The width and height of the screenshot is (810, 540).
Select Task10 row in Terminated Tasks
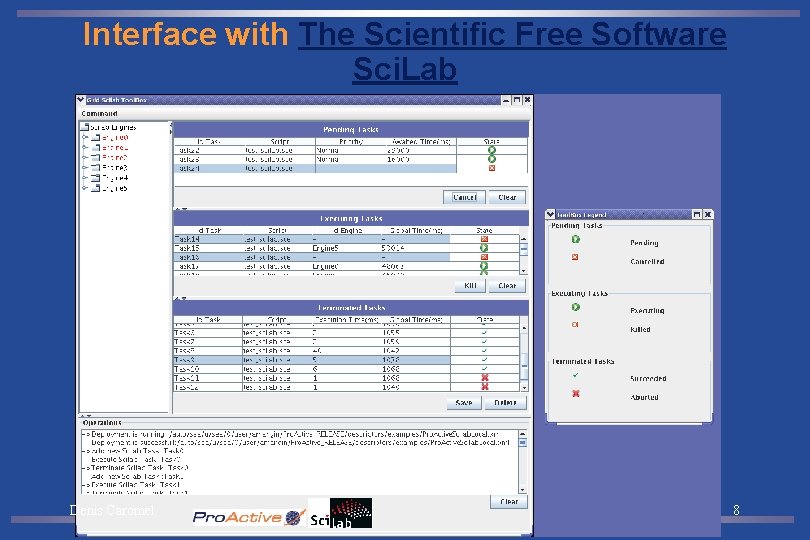pyautogui.click(x=347, y=369)
